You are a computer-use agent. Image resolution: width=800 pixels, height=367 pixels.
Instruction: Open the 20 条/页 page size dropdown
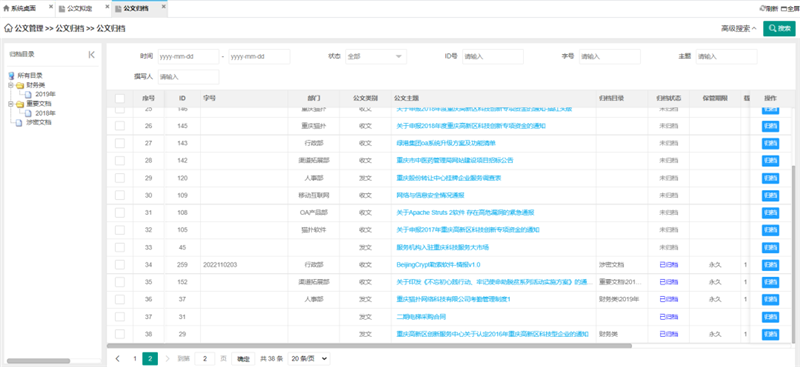pyautogui.click(x=309, y=359)
